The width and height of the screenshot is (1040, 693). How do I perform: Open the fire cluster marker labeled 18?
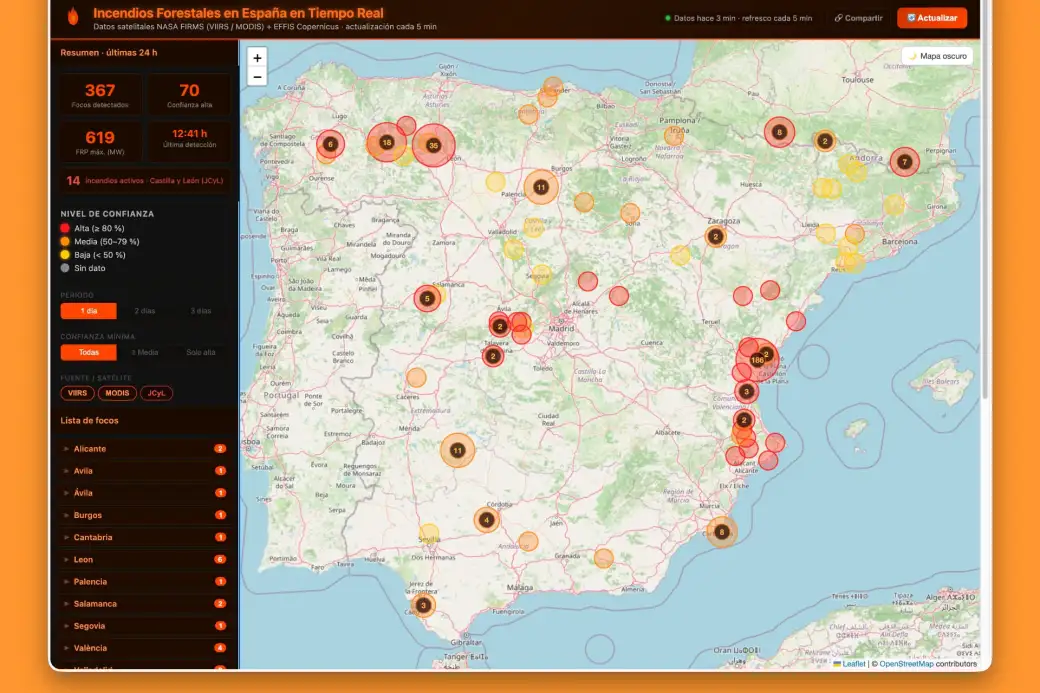[387, 142]
